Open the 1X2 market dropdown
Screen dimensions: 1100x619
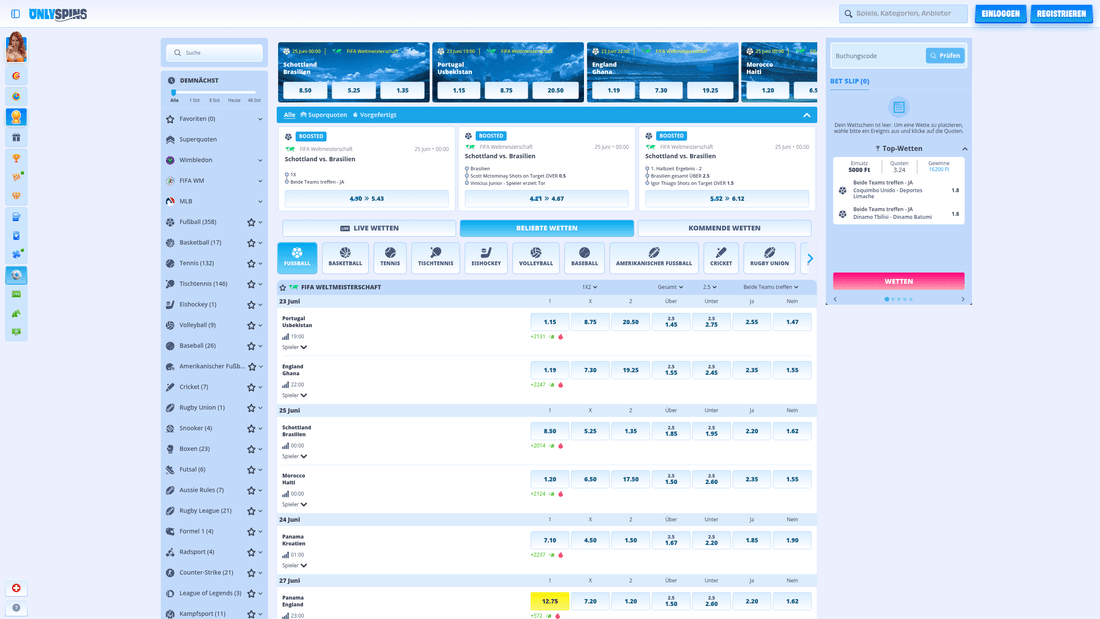pos(589,287)
